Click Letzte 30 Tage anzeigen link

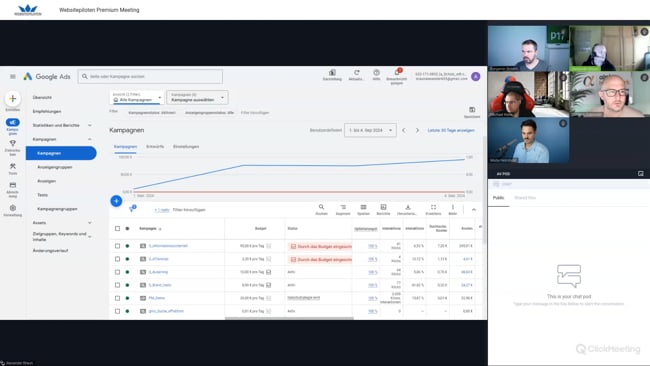[x=451, y=130]
